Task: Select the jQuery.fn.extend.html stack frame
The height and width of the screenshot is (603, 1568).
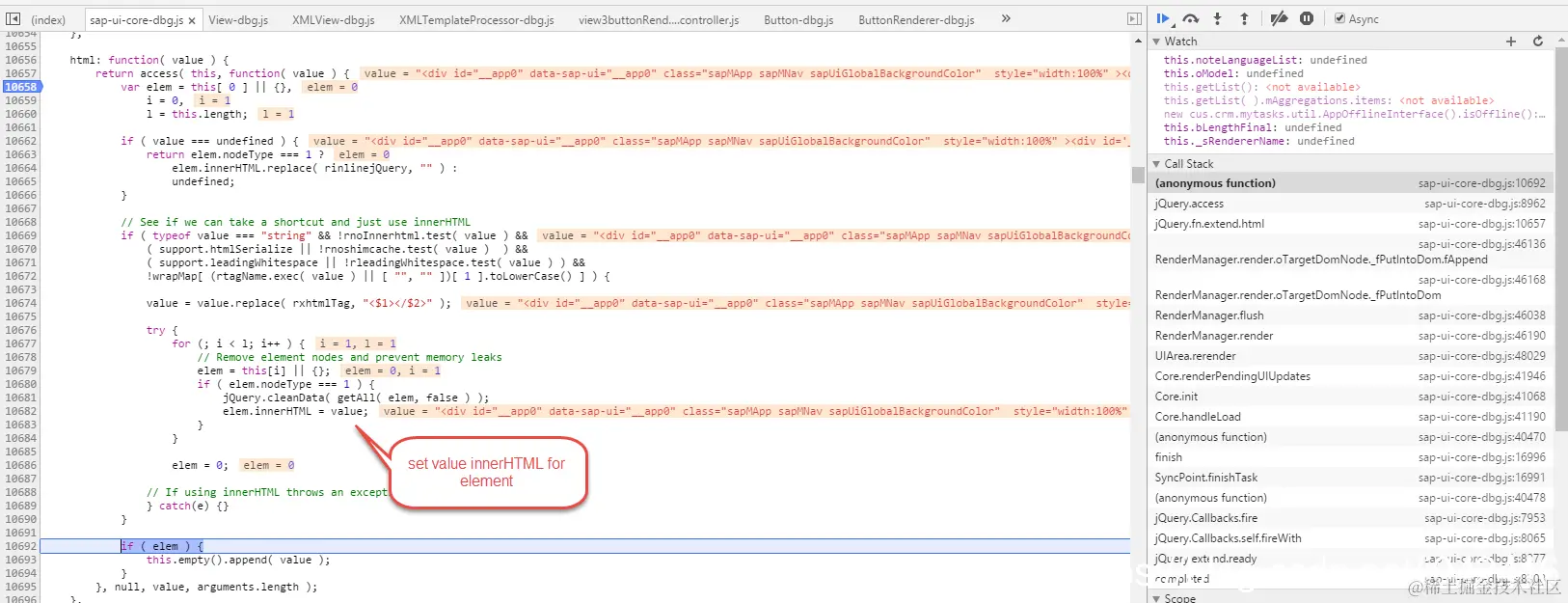Action: (1350, 224)
